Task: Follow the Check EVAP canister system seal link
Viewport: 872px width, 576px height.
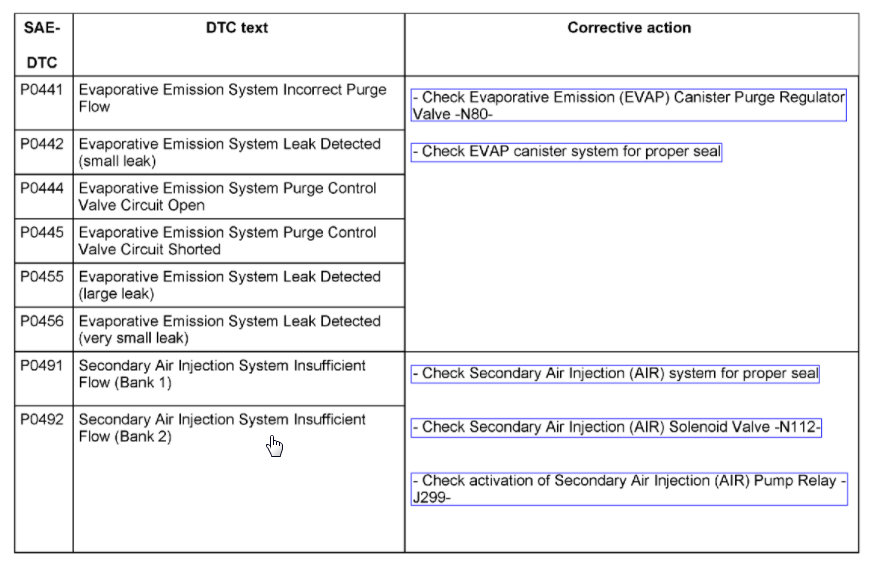Action: [x=566, y=152]
